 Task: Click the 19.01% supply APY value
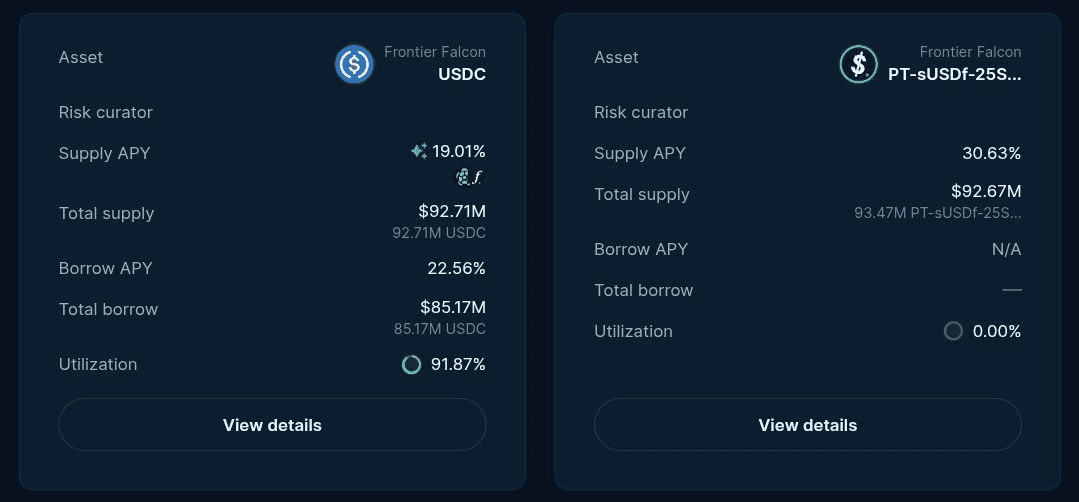[459, 151]
